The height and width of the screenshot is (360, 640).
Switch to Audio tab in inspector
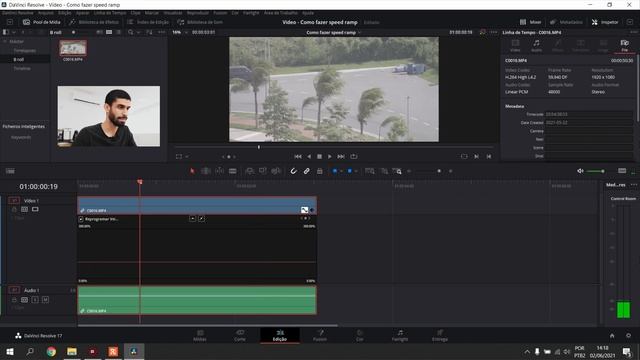pyautogui.click(x=536, y=45)
